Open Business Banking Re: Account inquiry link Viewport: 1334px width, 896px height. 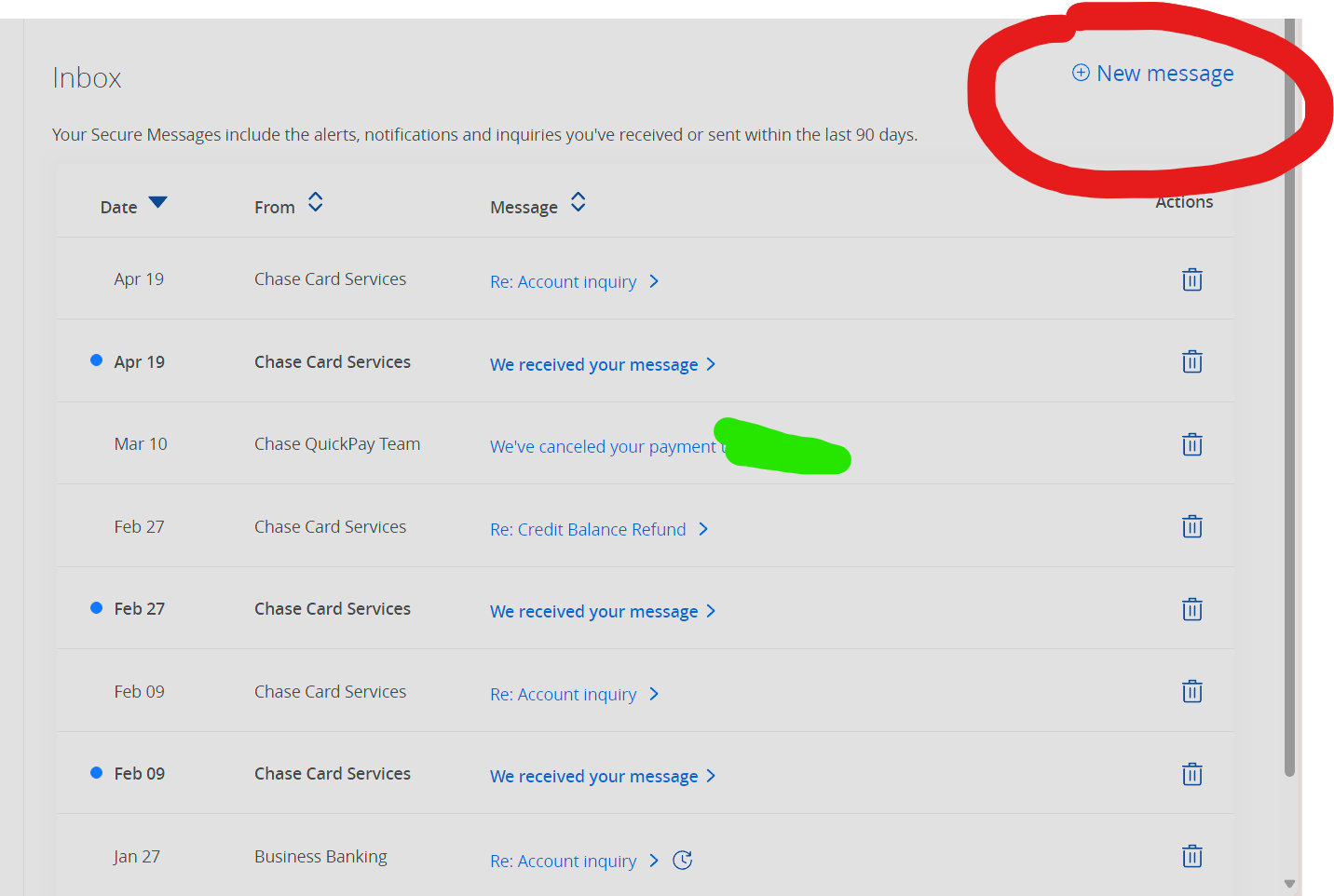click(564, 862)
